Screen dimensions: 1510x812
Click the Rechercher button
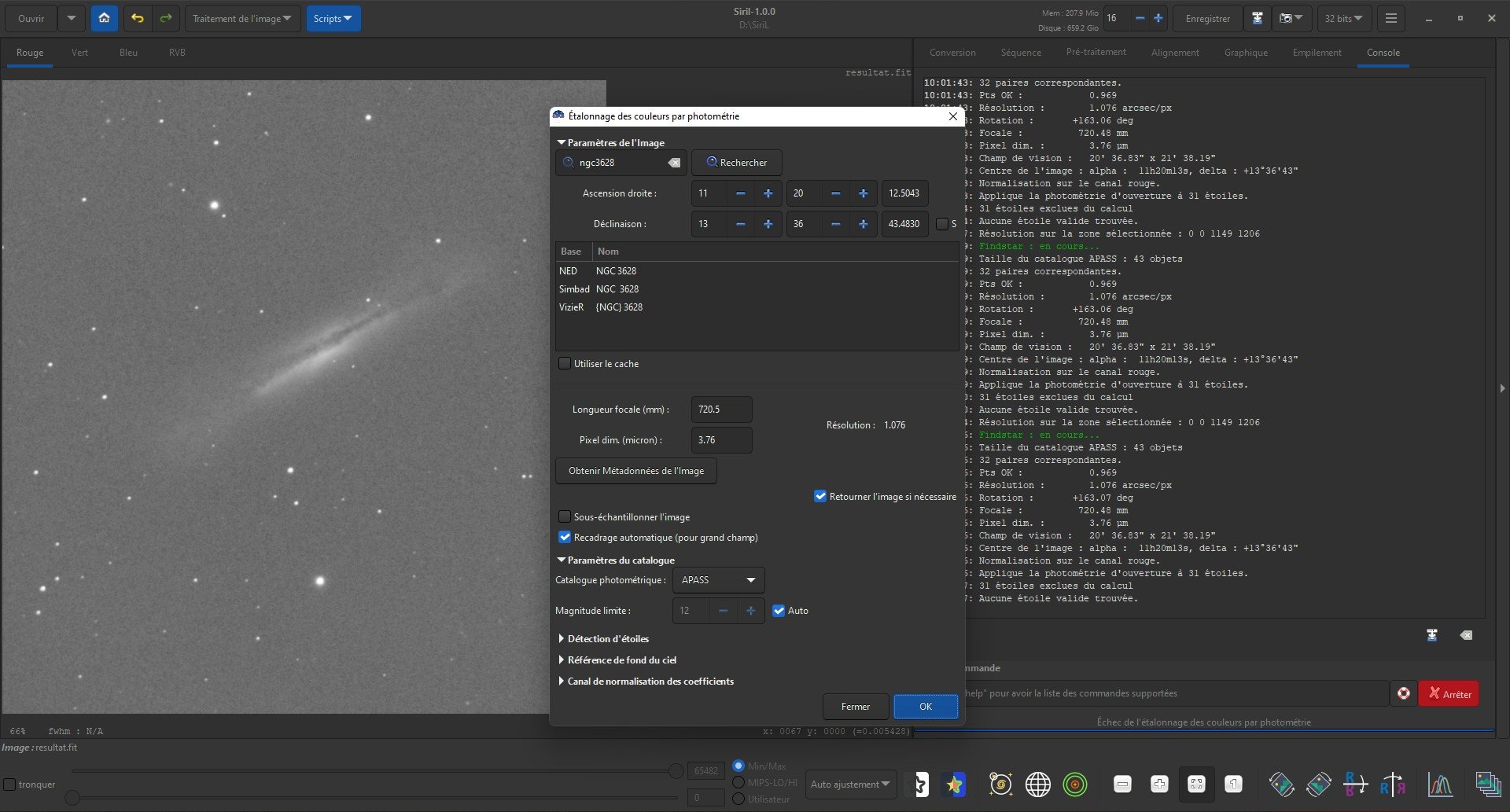coord(737,163)
